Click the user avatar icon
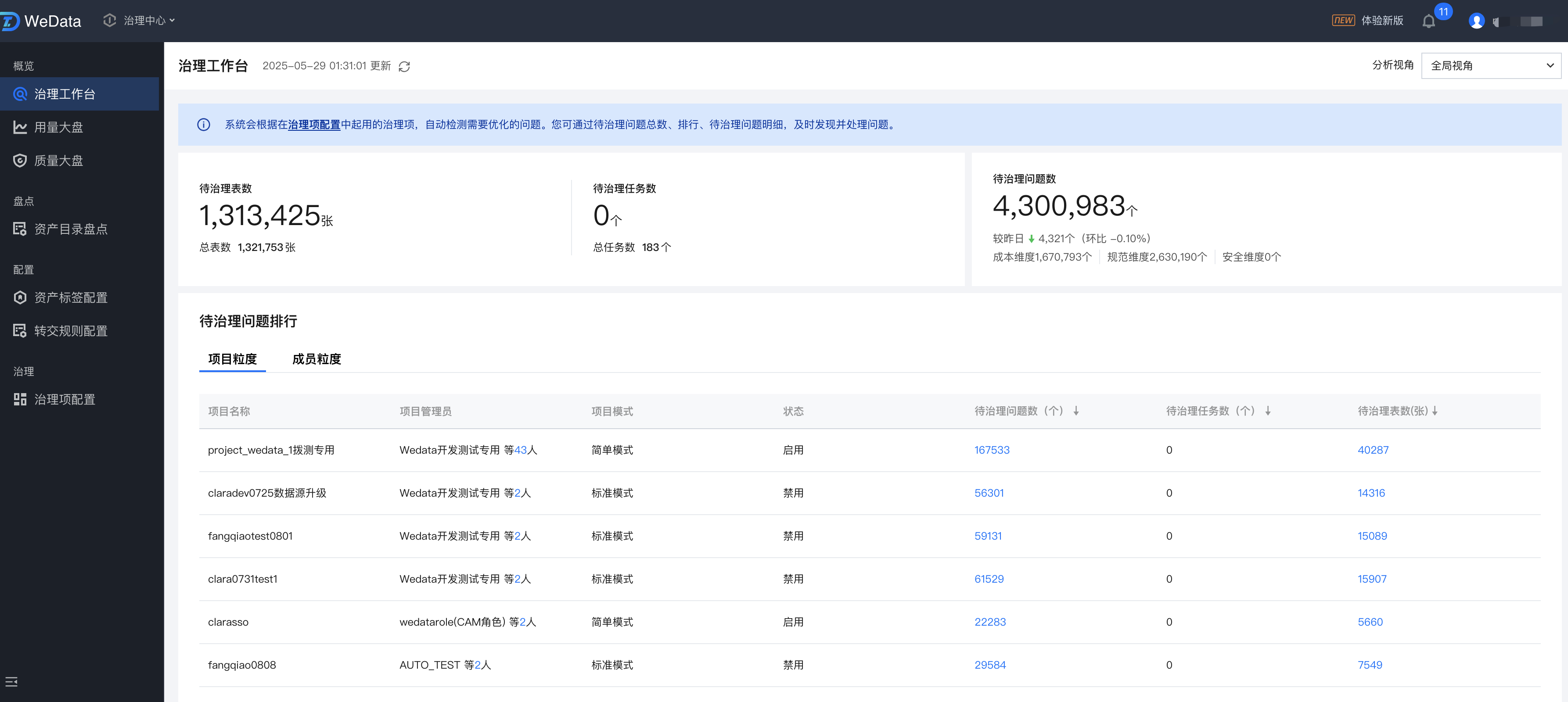1568x702 pixels. [x=1476, y=21]
